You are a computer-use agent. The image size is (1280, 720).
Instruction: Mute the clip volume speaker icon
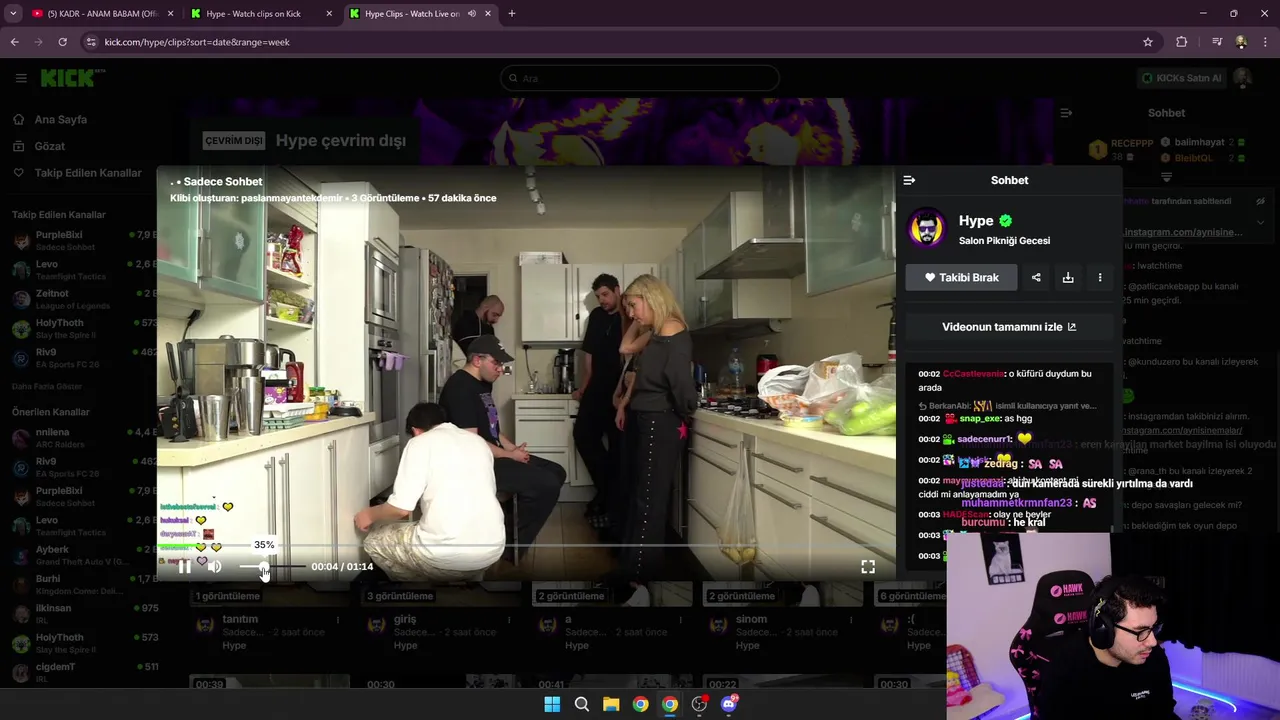[x=214, y=567]
